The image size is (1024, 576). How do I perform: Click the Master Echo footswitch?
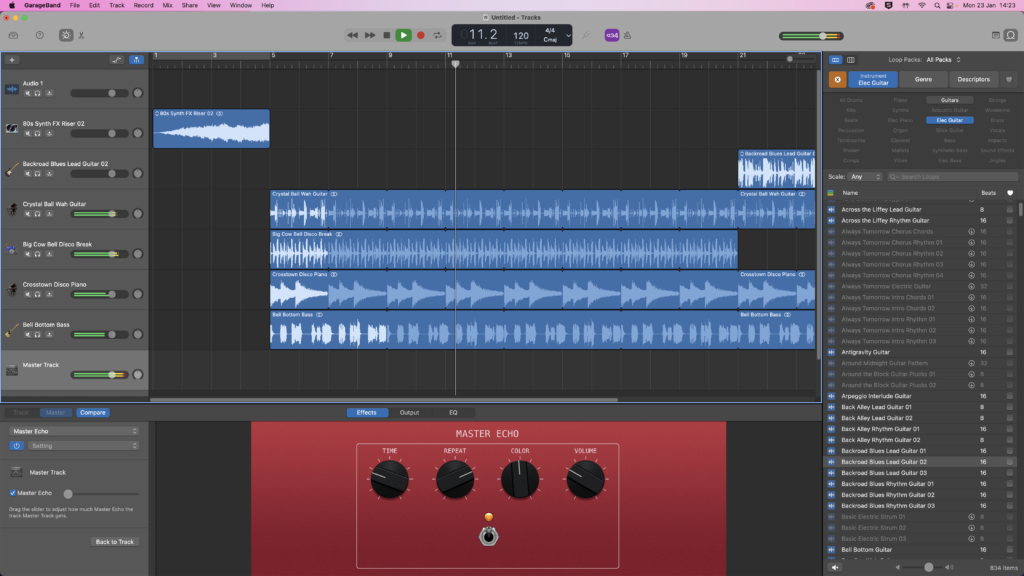[488, 536]
